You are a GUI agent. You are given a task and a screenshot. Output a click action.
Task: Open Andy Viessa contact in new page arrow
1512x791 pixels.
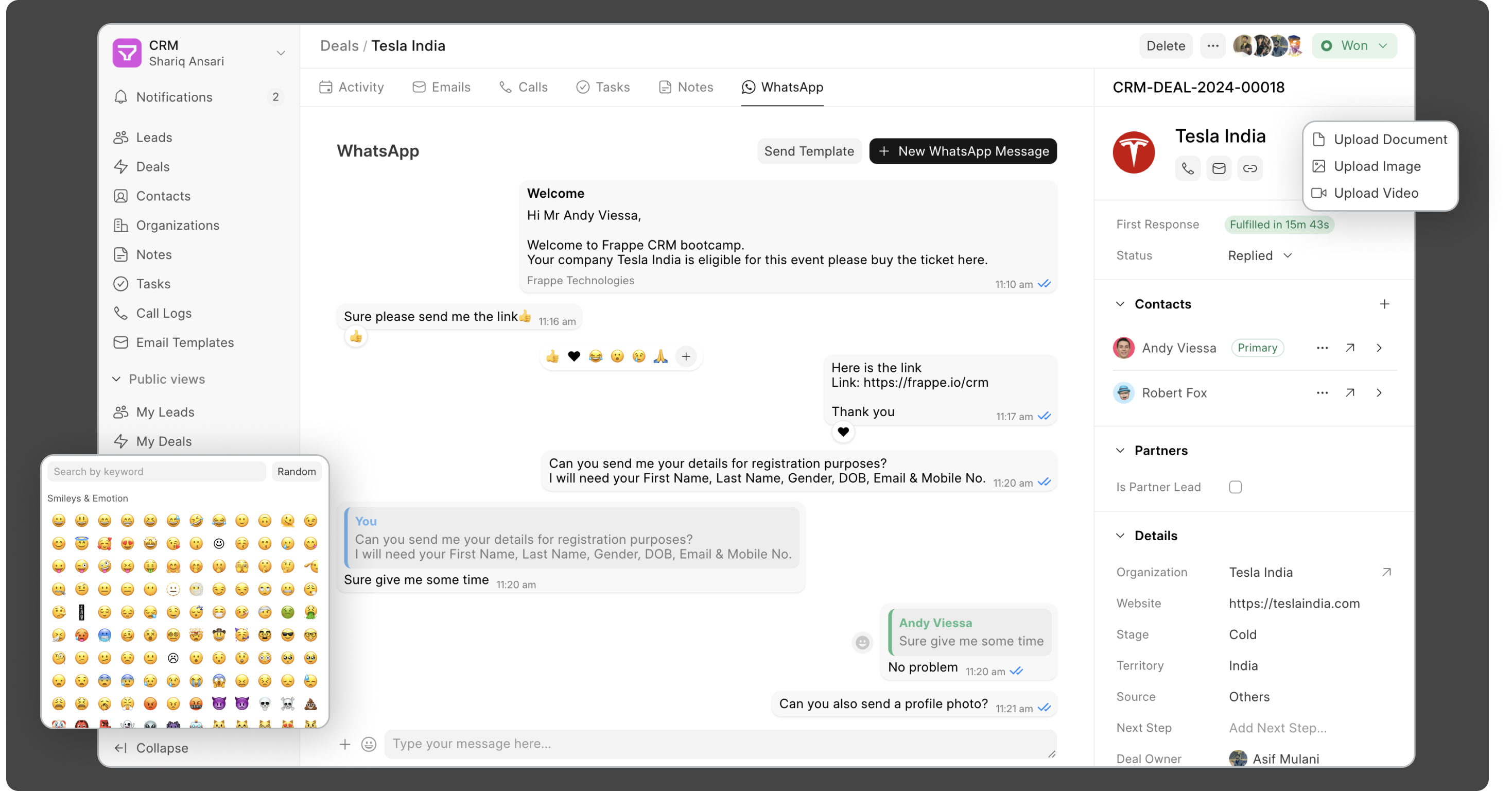tap(1350, 348)
